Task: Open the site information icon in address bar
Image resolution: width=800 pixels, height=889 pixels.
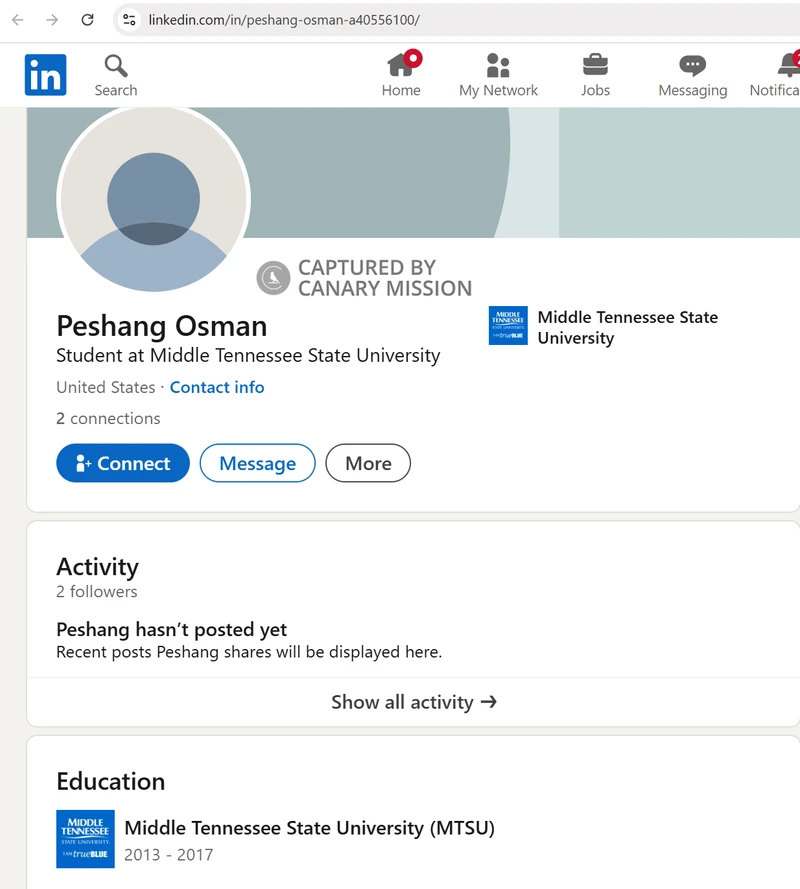Action: [x=129, y=20]
